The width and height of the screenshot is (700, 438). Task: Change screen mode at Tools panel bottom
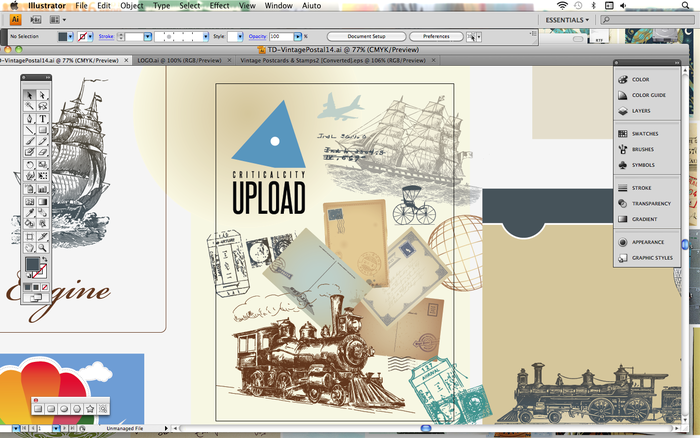point(35,298)
